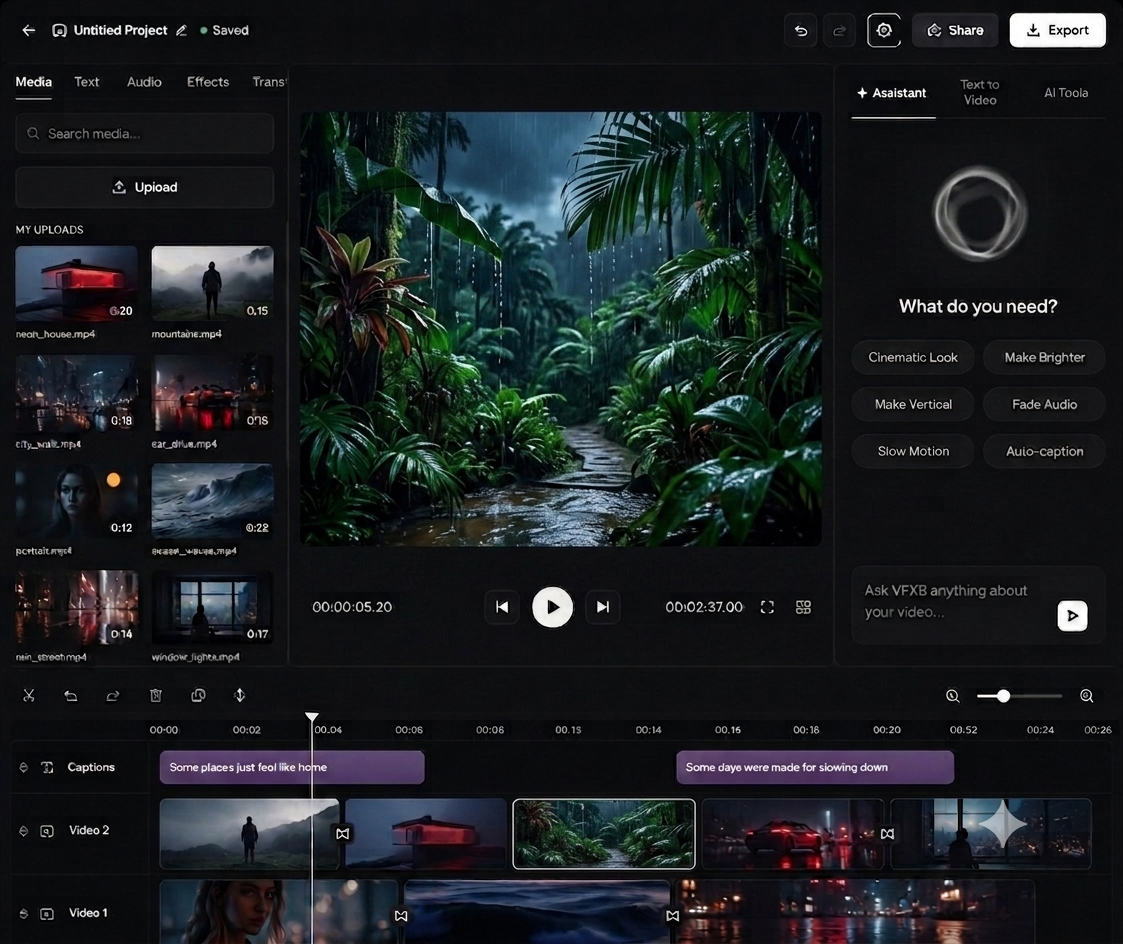
Task: Delete clip using timeline trash icon
Action: [x=155, y=695]
